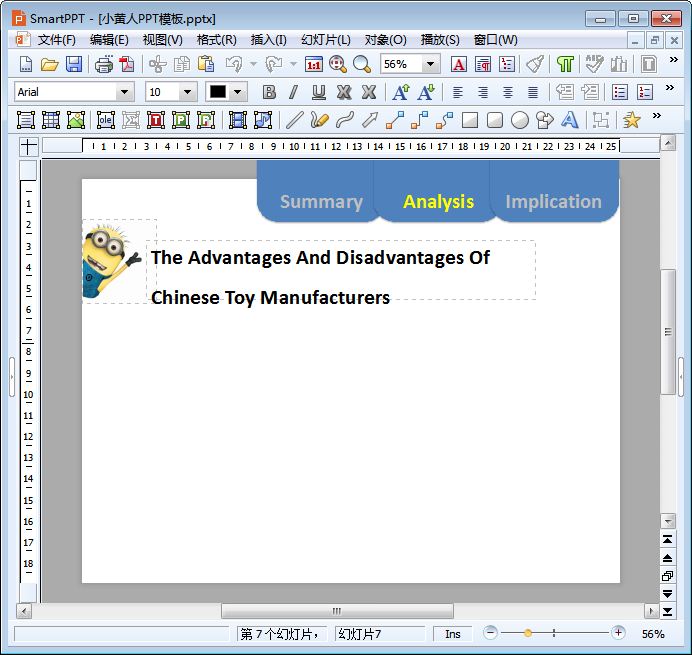Select the ellipse drawing tool
Image resolution: width=692 pixels, height=655 pixels.
click(519, 120)
